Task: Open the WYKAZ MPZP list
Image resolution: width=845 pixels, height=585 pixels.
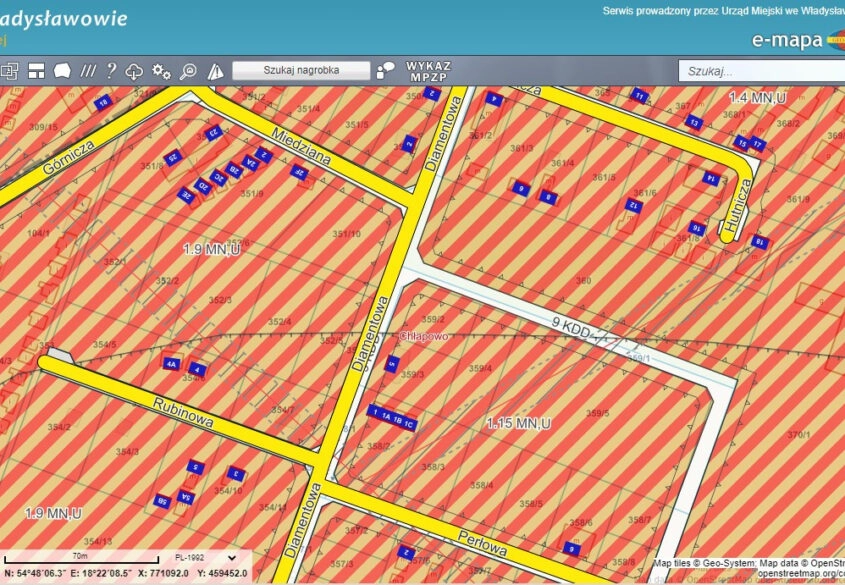Action: coord(428,71)
